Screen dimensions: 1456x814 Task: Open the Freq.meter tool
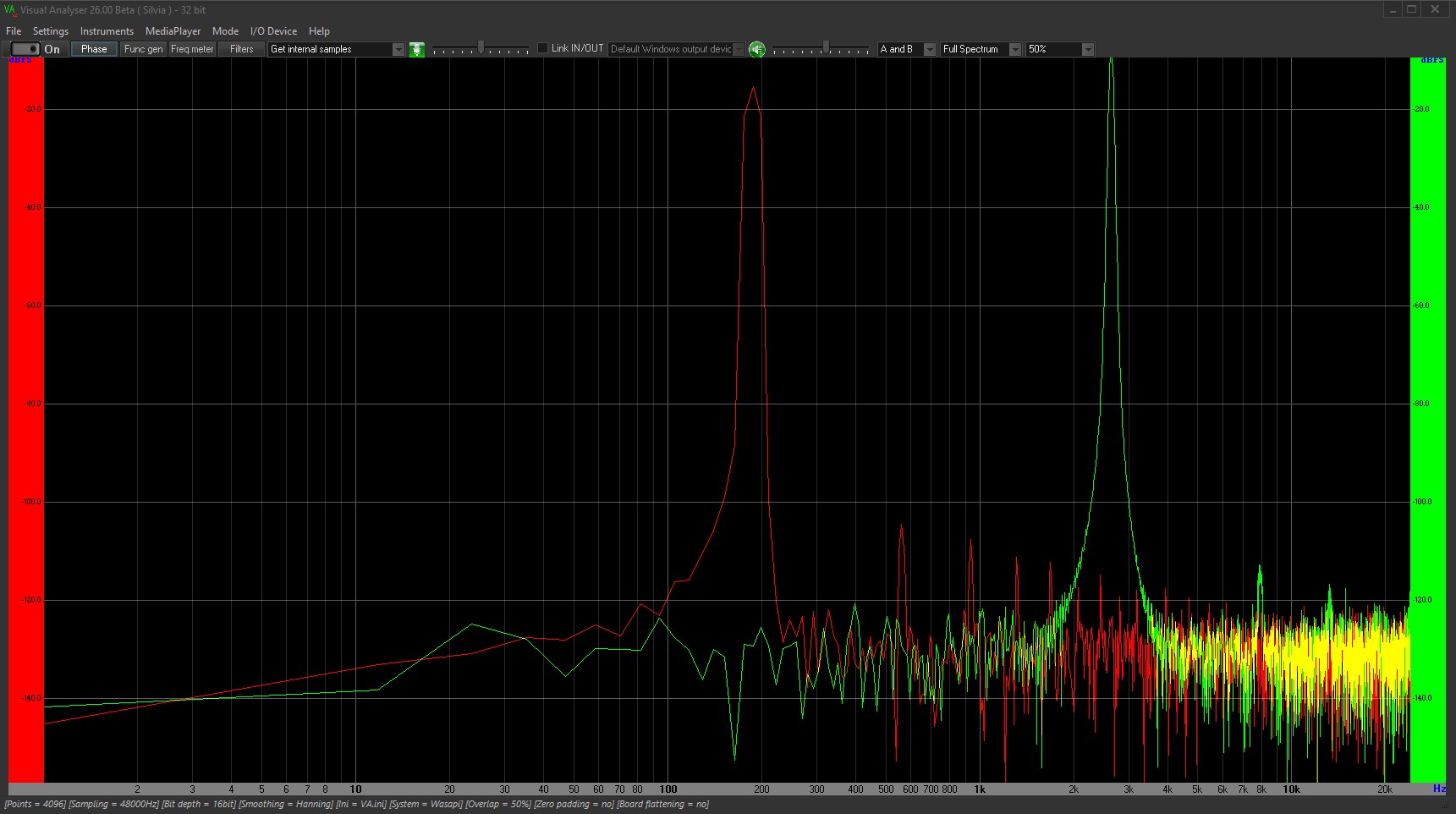pos(192,49)
